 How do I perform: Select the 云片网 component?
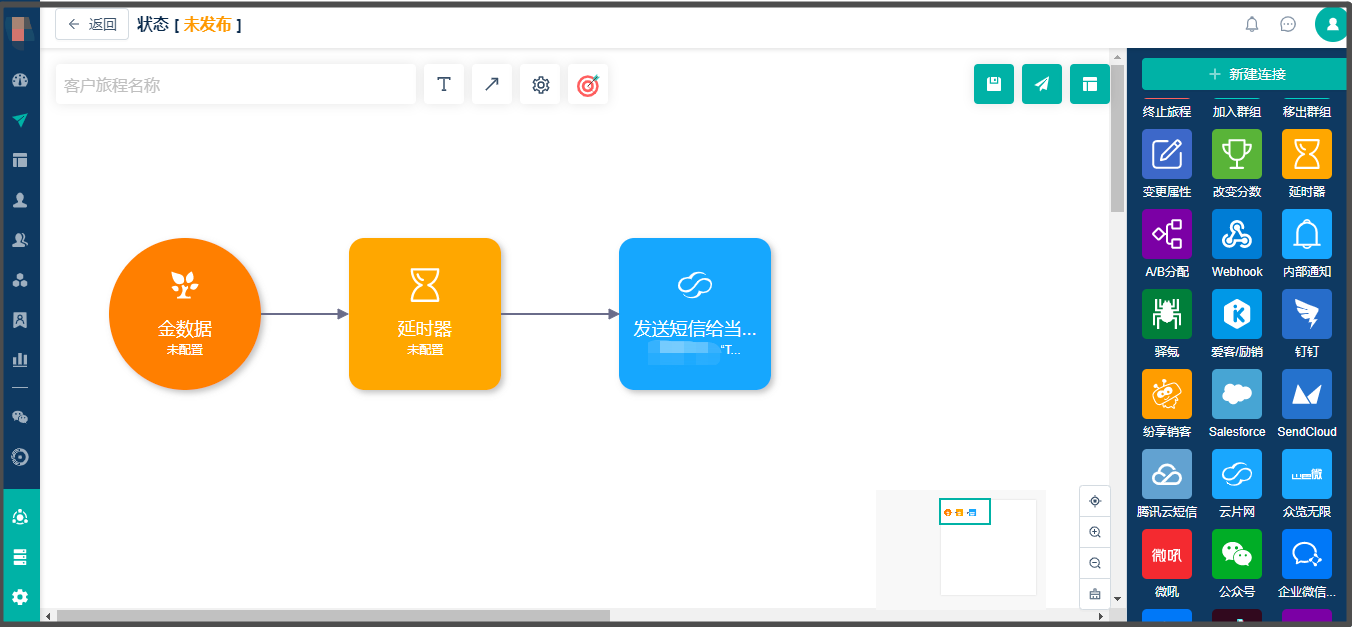point(1237,474)
